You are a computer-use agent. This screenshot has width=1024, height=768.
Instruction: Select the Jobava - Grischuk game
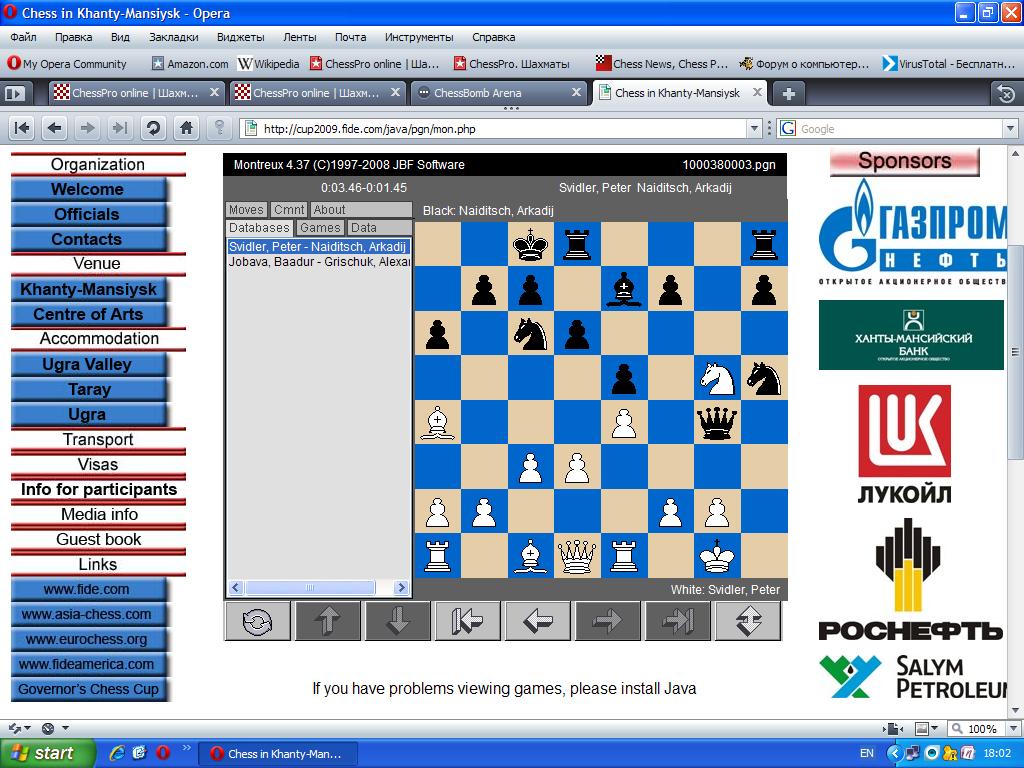[318, 262]
